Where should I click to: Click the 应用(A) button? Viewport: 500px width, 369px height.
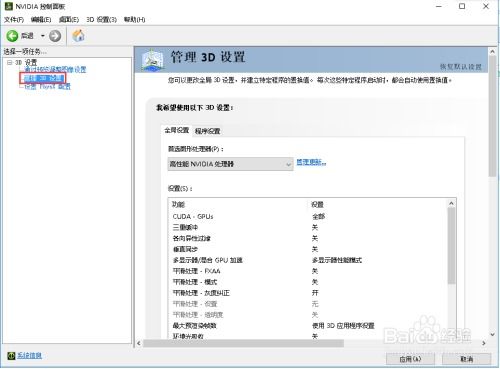click(410, 359)
